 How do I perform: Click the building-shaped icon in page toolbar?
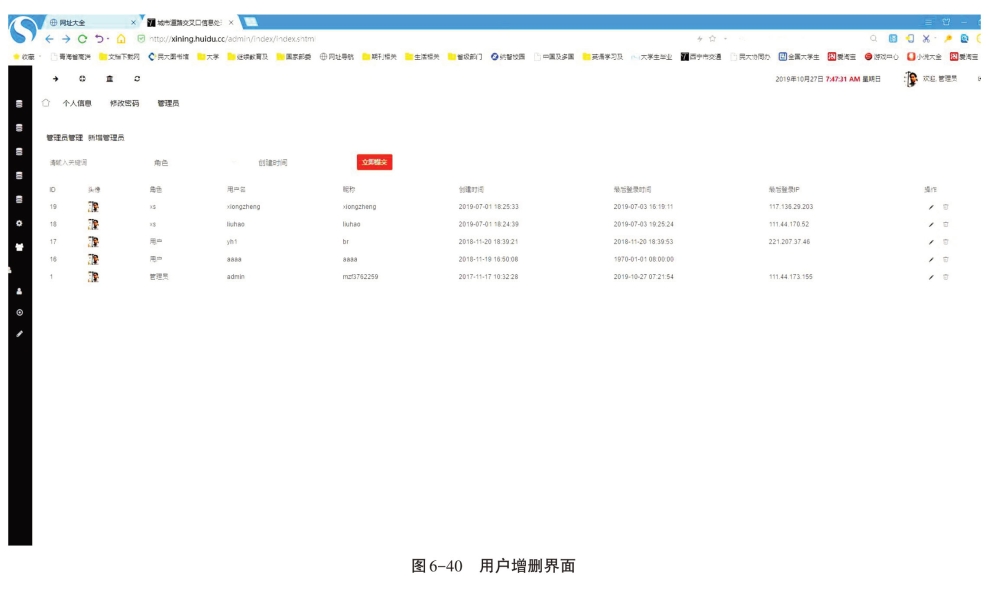point(110,79)
